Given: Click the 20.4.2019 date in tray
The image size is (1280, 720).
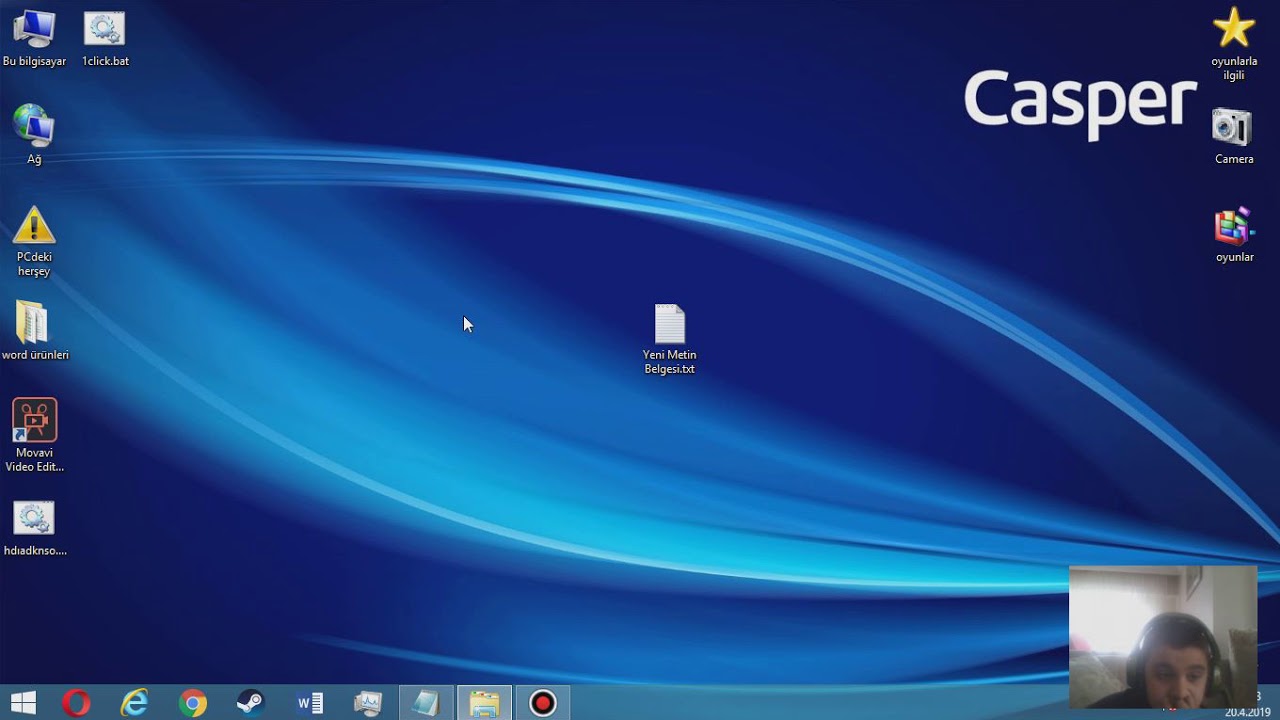Looking at the screenshot, I should point(1248,713).
